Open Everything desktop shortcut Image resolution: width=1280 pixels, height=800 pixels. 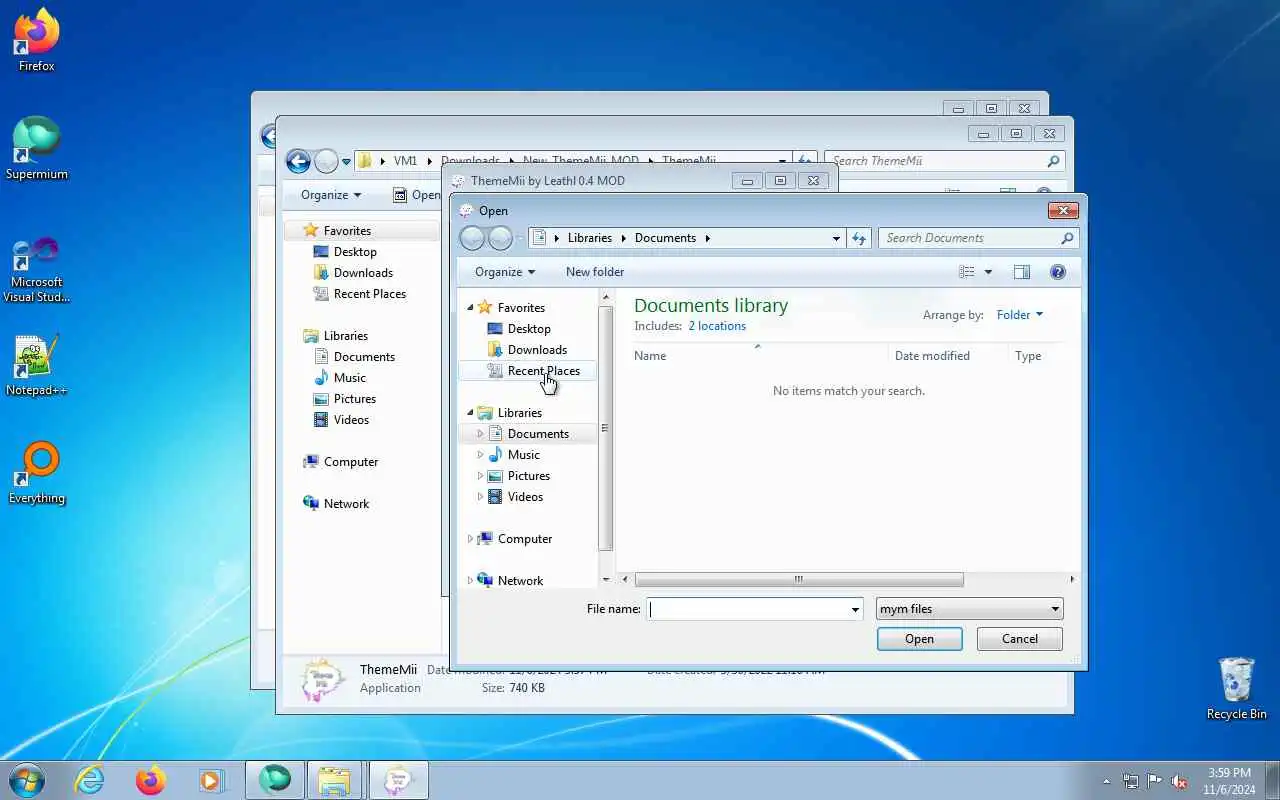pyautogui.click(x=37, y=473)
